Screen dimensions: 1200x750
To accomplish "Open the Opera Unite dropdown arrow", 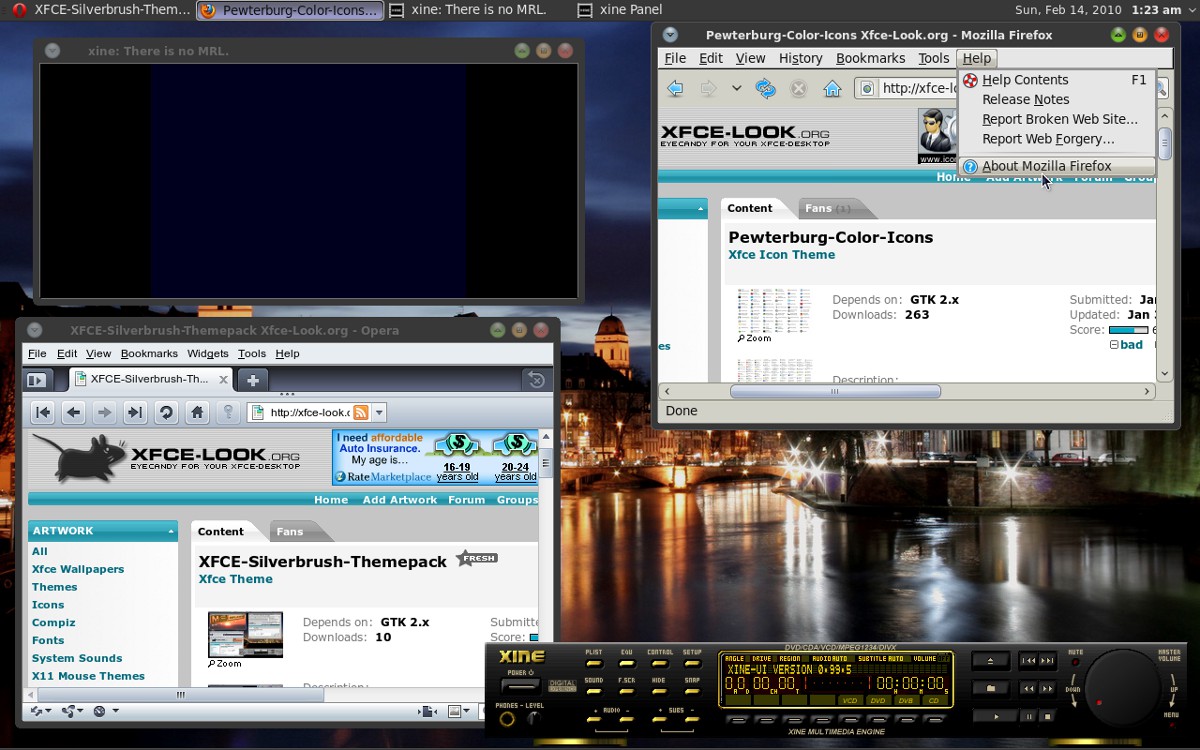I will tap(80, 711).
